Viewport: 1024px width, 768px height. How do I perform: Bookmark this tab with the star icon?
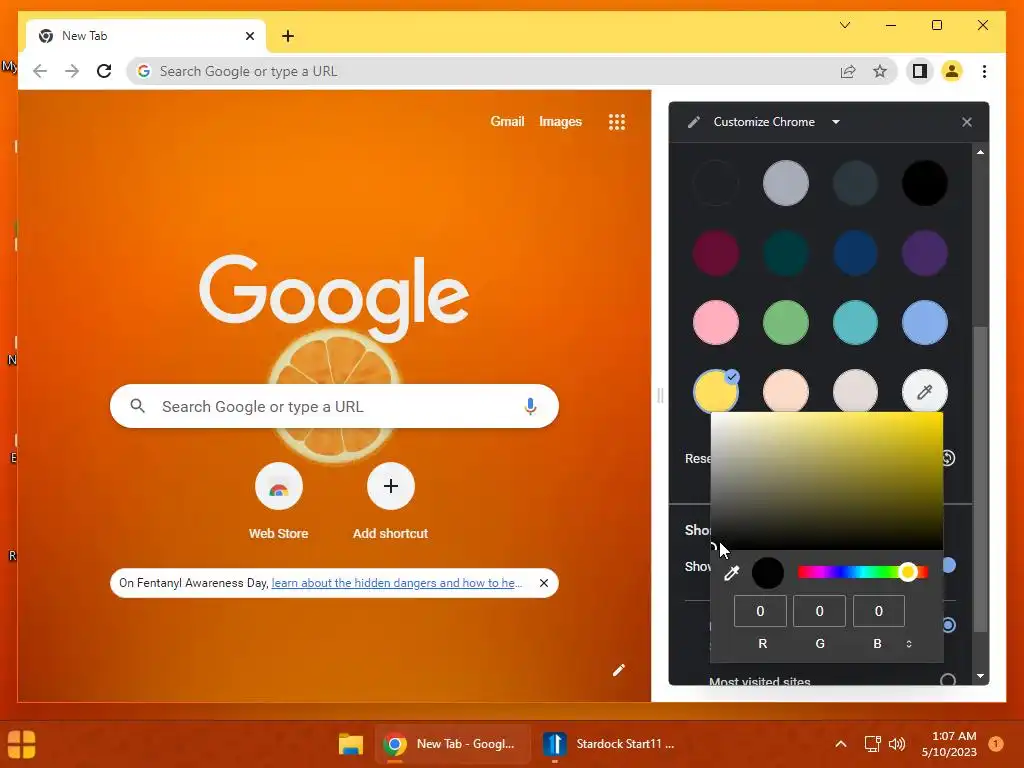tap(880, 71)
